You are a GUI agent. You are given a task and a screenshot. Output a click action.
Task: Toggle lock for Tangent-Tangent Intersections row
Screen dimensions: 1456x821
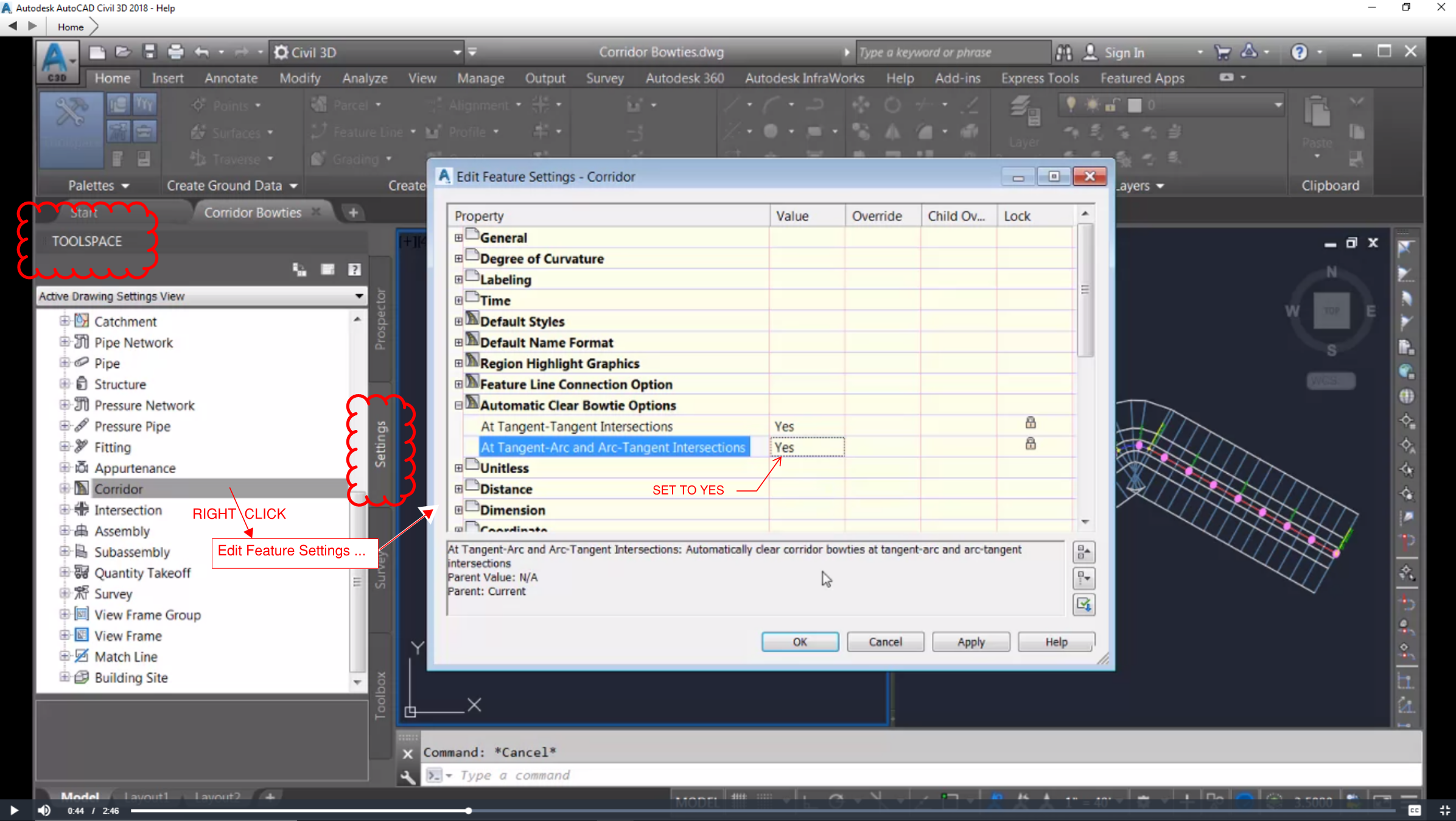click(1030, 423)
